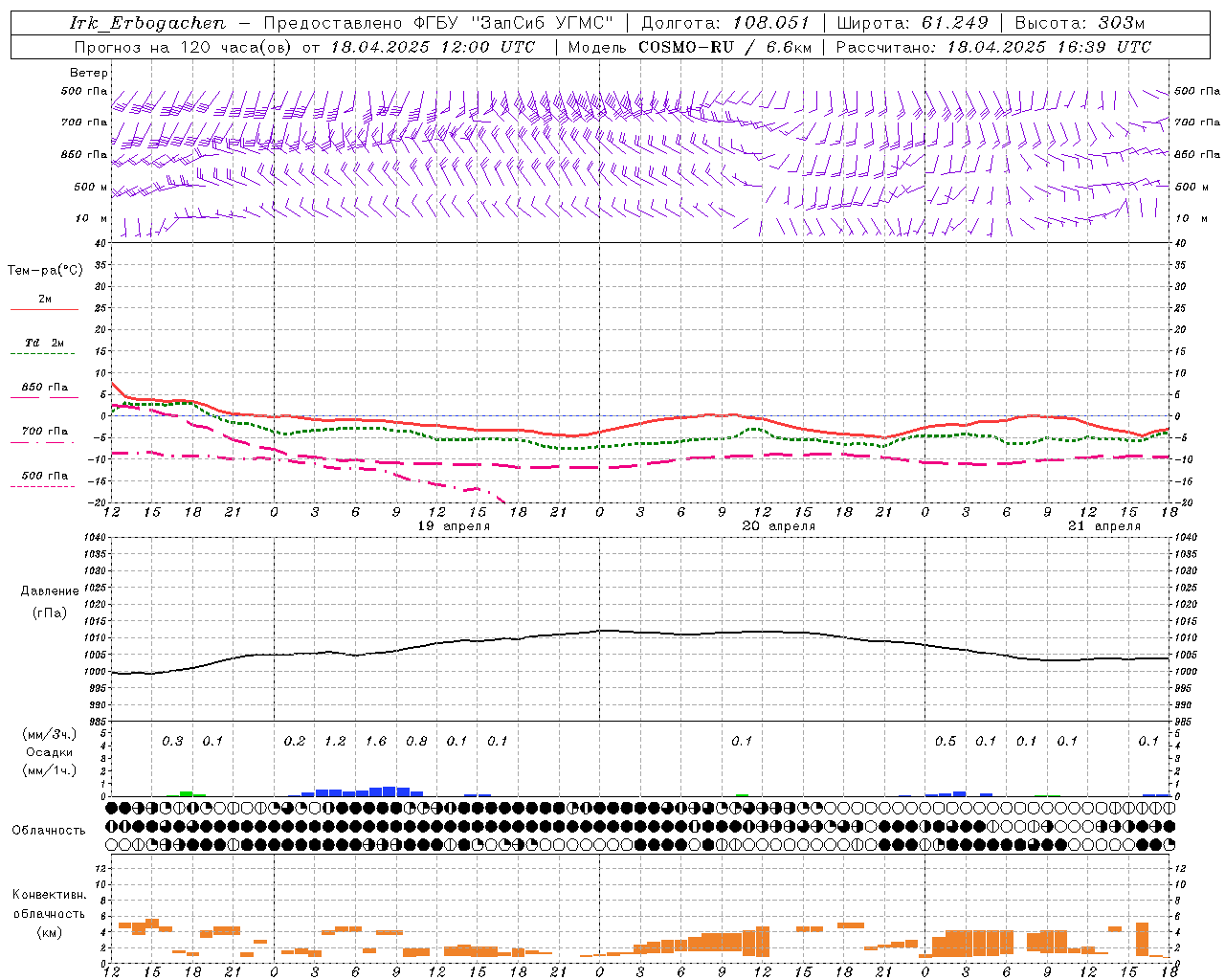Click the Давление pressure panel label
The height and width of the screenshot is (980, 1225).
[50, 591]
